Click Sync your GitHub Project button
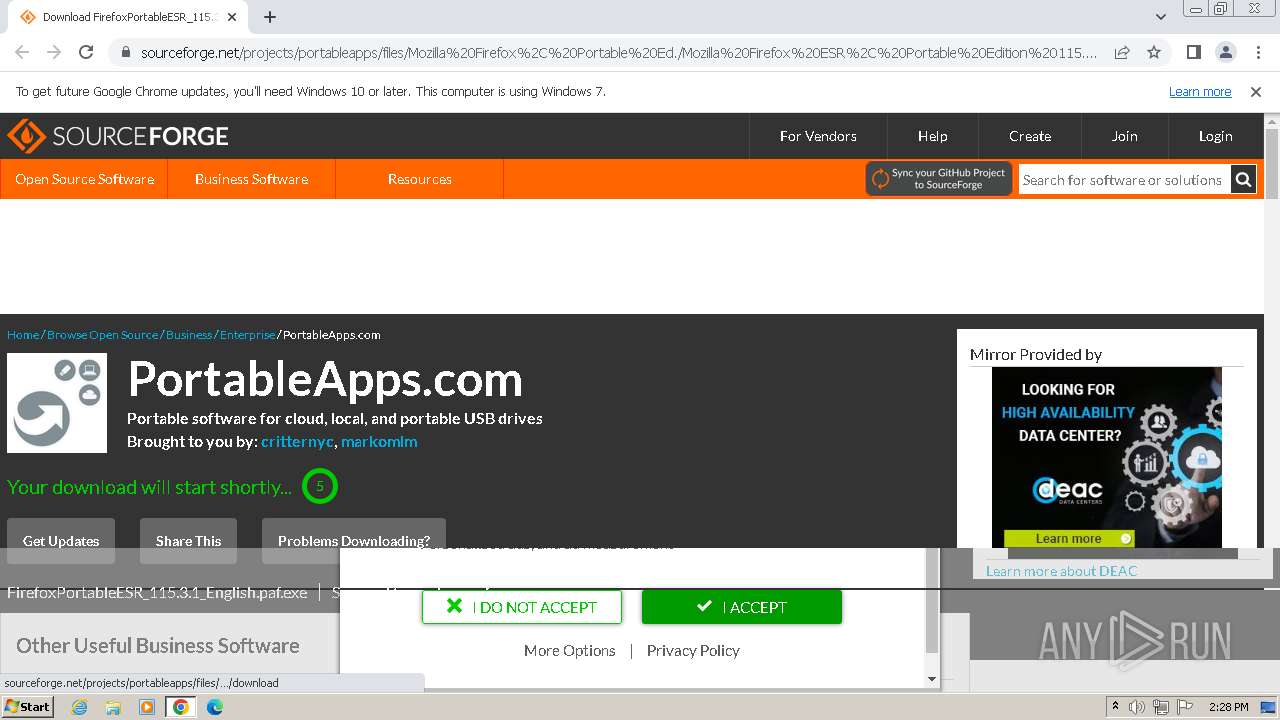The height and width of the screenshot is (720, 1280). pyautogui.click(x=939, y=179)
